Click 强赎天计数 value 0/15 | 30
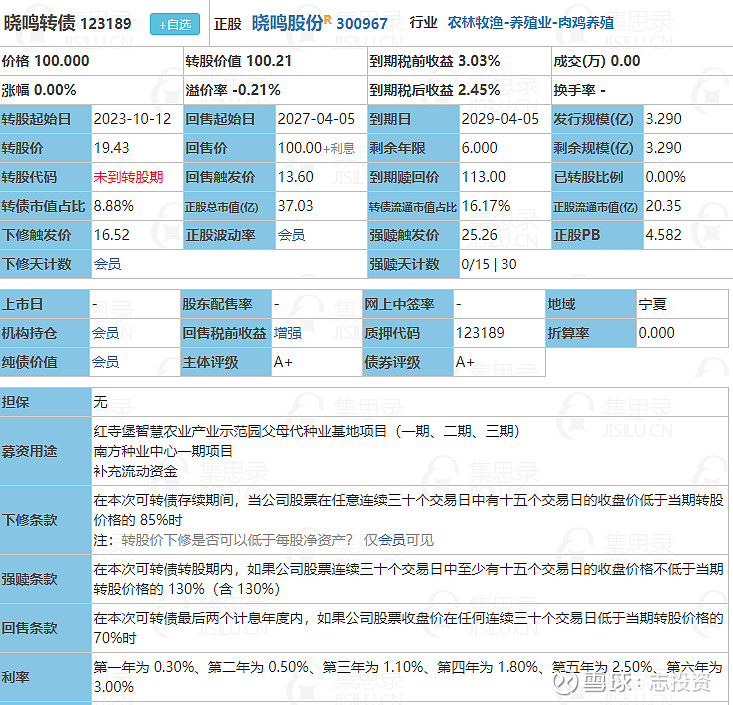This screenshot has height=705, width=733. pyautogui.click(x=489, y=264)
